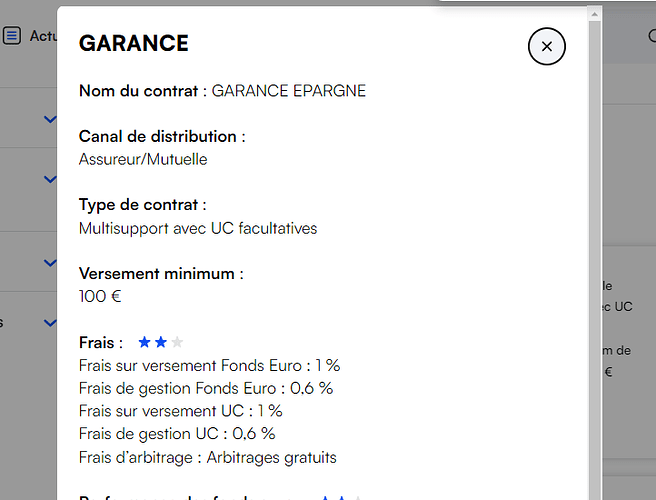This screenshot has width=656, height=500.
Task: Click the first blue star beside Frais
Action: tap(144, 342)
